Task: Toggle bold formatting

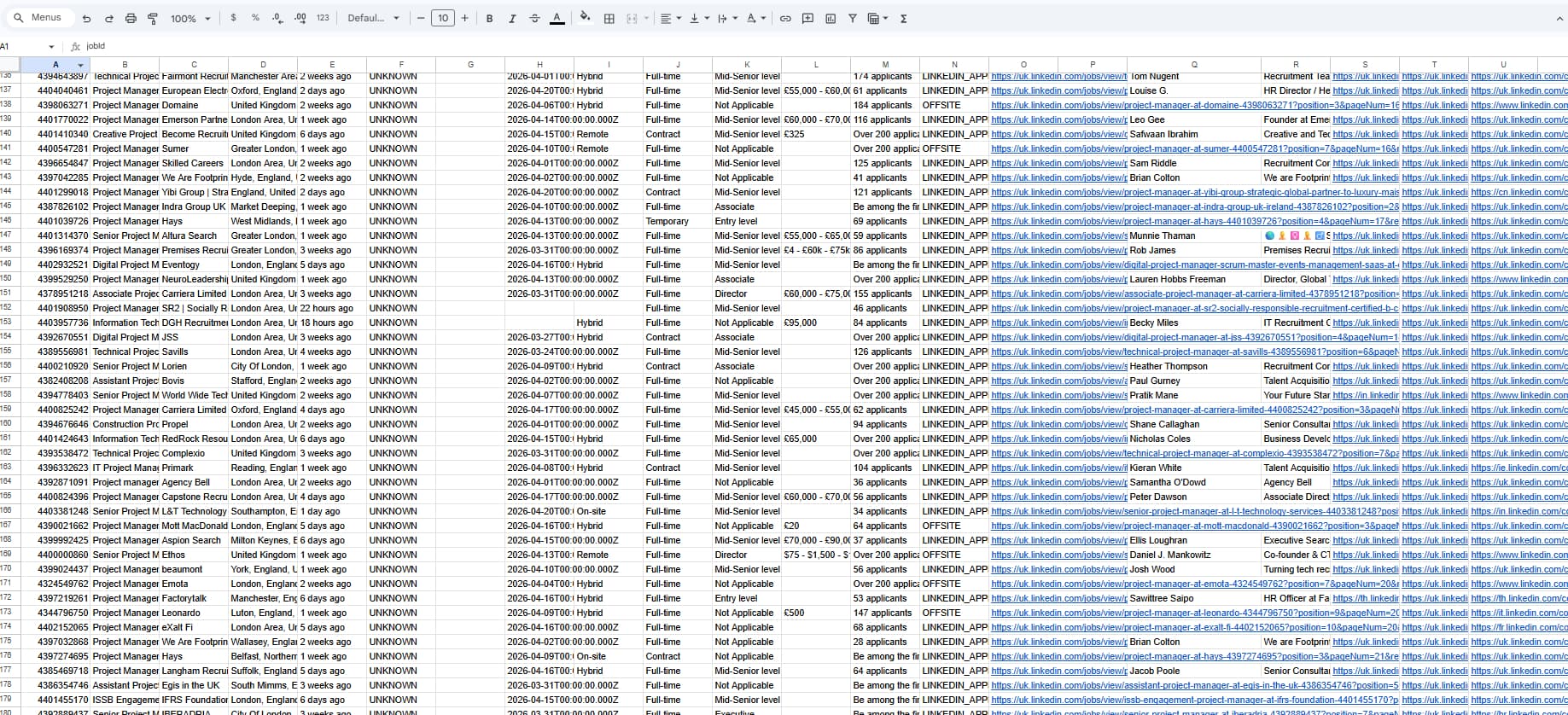Action: point(489,18)
